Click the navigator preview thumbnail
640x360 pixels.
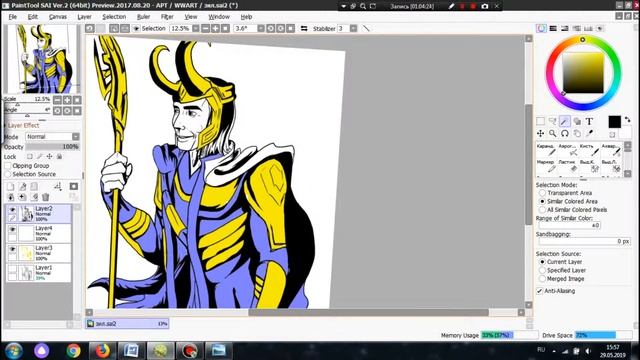(42, 59)
